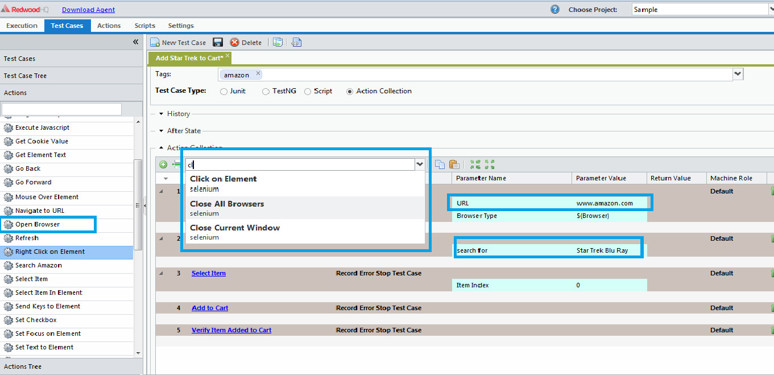Select the Script radio button

point(308,91)
